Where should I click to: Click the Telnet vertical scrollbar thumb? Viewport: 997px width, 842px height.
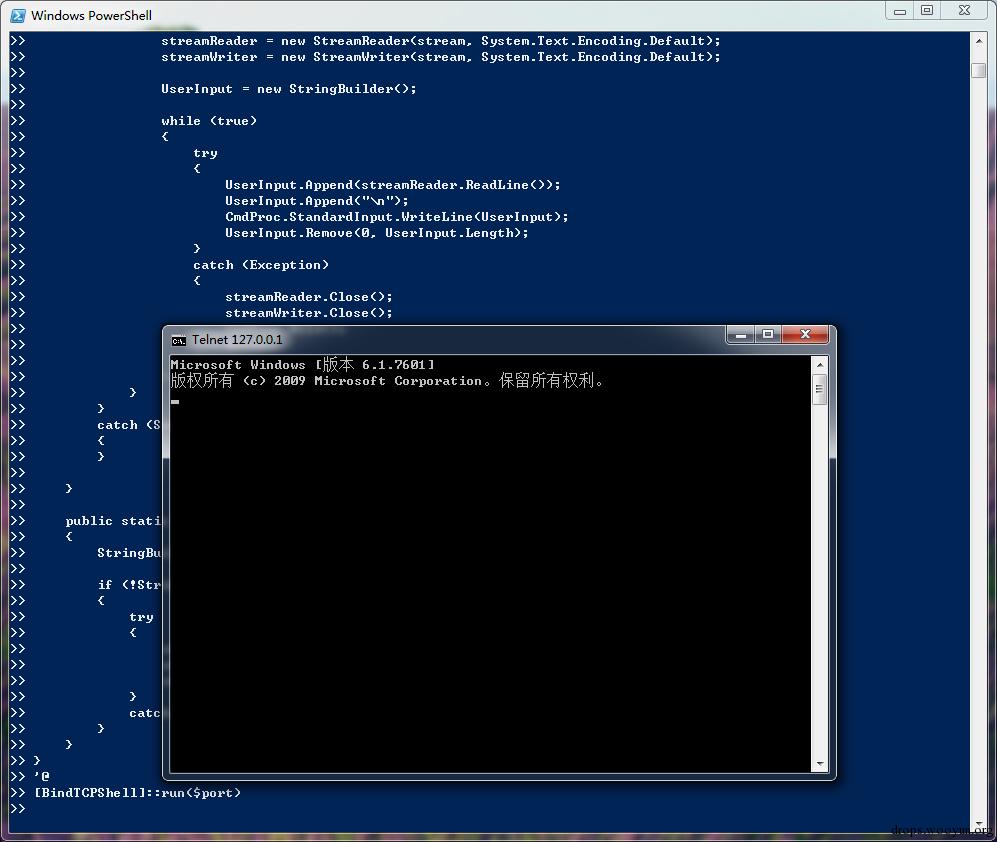[820, 390]
